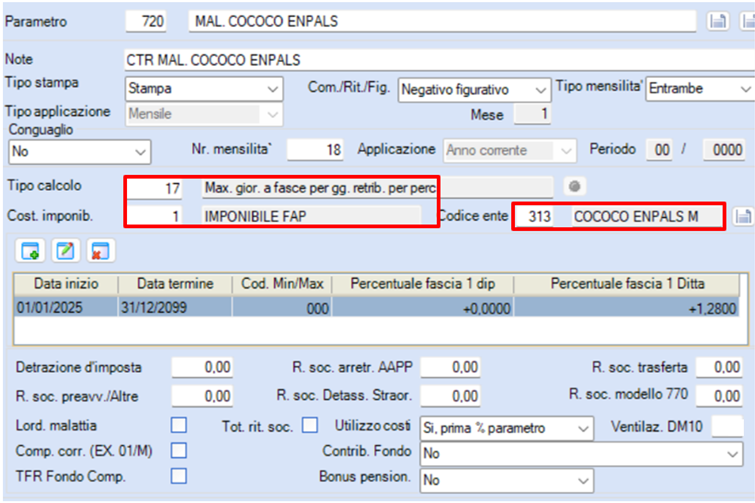Click the R. soc. modello 770 field

click(719, 396)
